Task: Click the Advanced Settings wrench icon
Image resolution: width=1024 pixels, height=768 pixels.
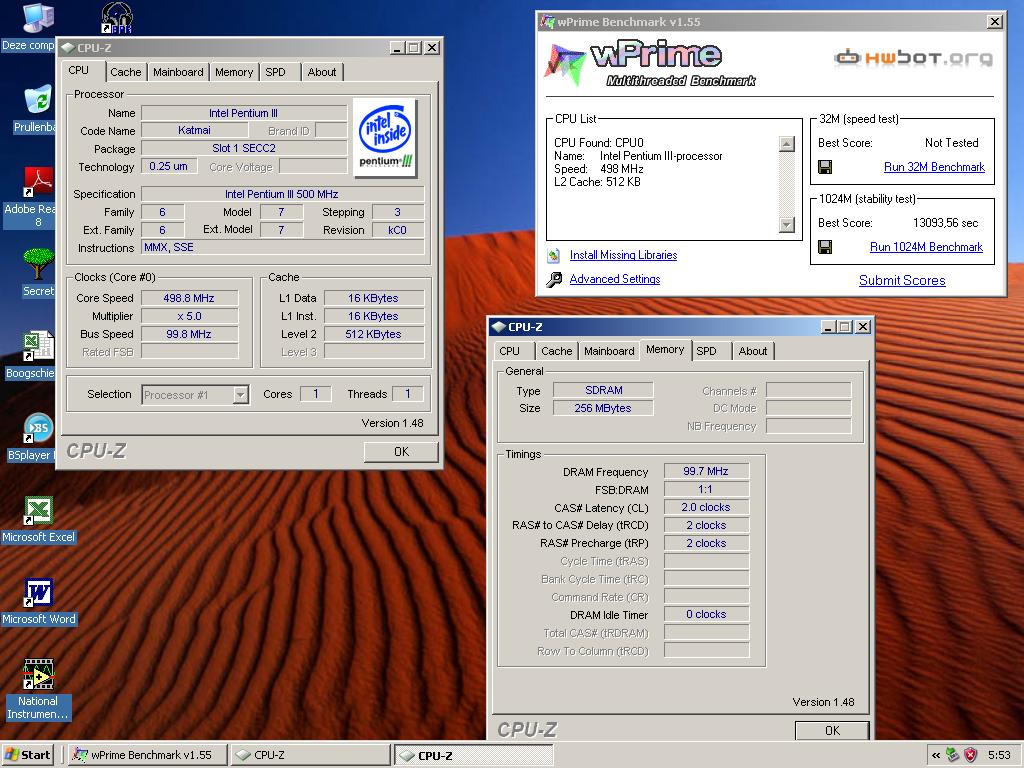Action: [x=554, y=280]
